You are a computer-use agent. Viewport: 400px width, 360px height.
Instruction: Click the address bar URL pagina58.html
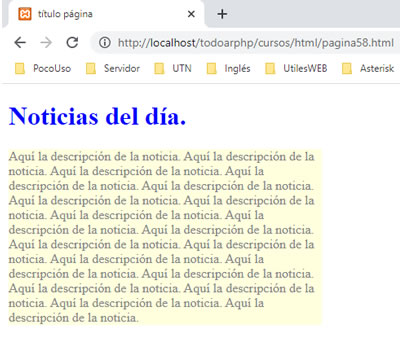256,43
